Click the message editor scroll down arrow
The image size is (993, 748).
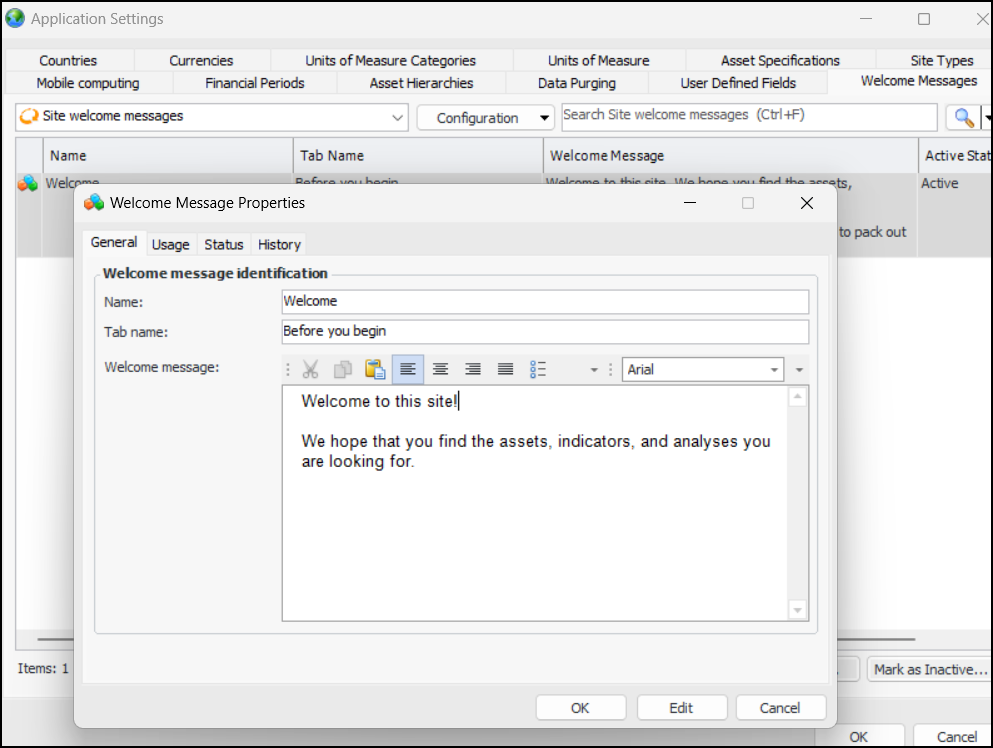pos(797,609)
